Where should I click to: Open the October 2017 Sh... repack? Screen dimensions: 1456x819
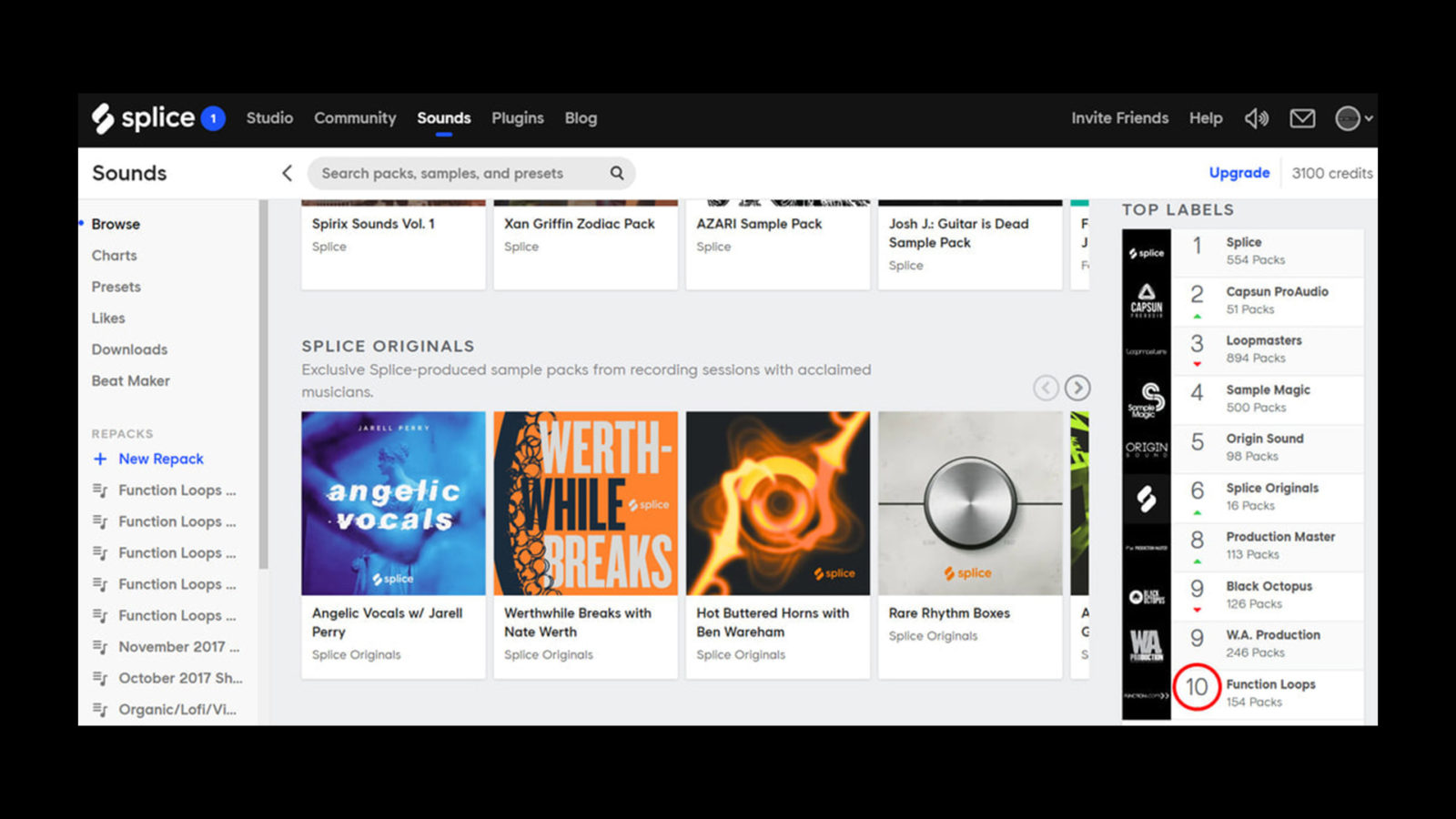[x=180, y=678]
